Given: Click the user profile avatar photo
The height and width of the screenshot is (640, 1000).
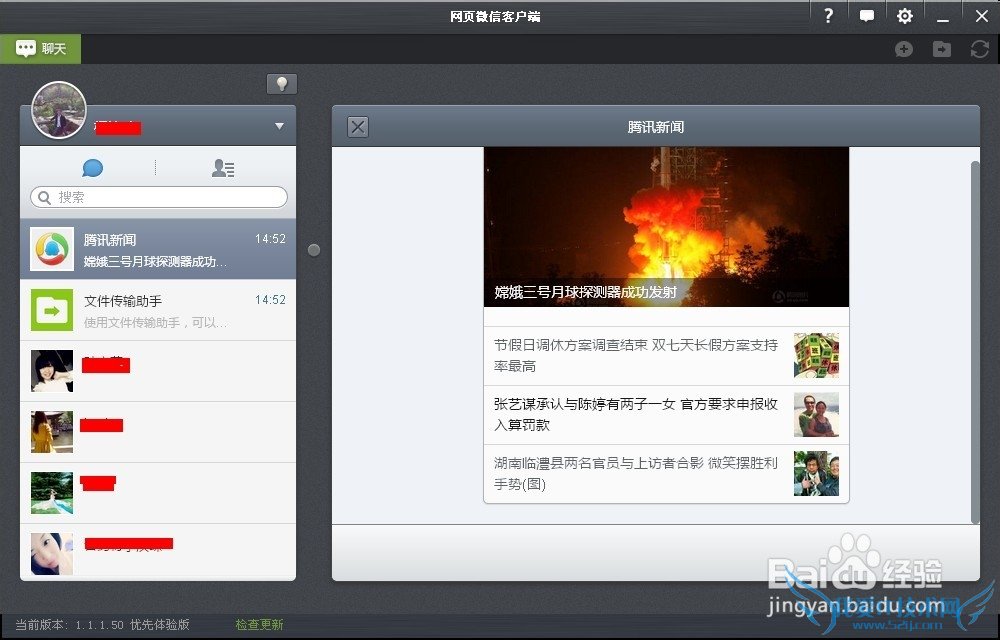Looking at the screenshot, I should [59, 110].
